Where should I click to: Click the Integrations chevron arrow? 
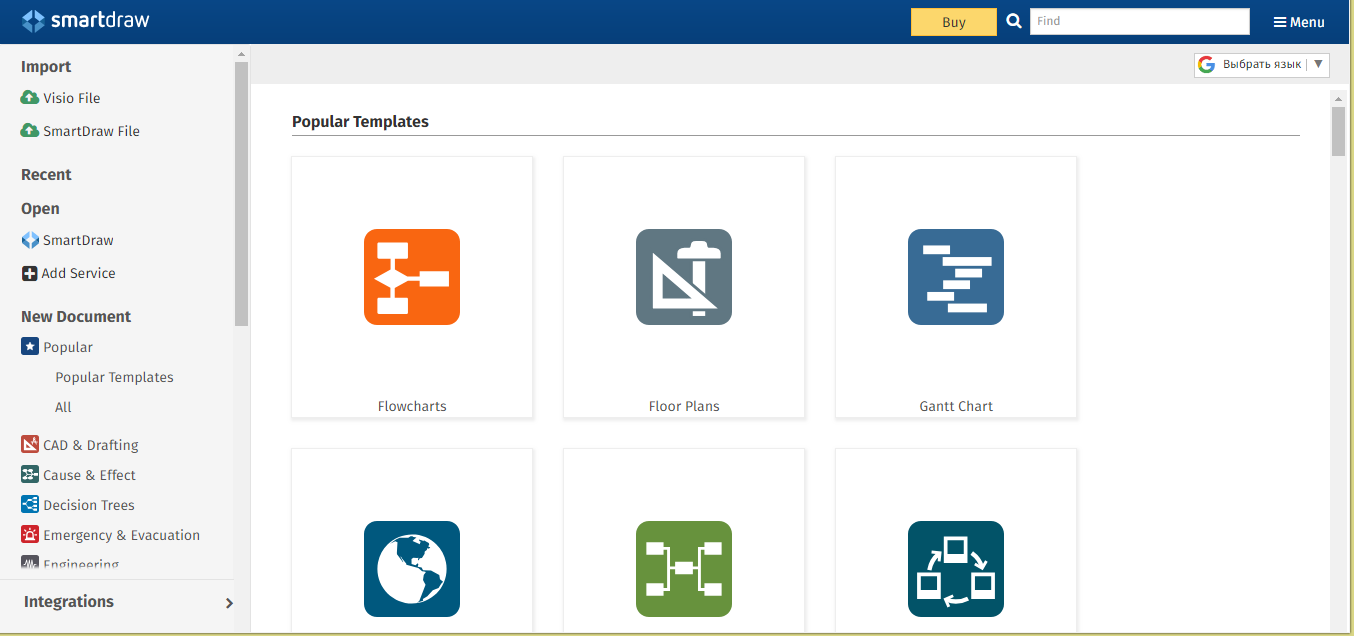click(x=229, y=603)
